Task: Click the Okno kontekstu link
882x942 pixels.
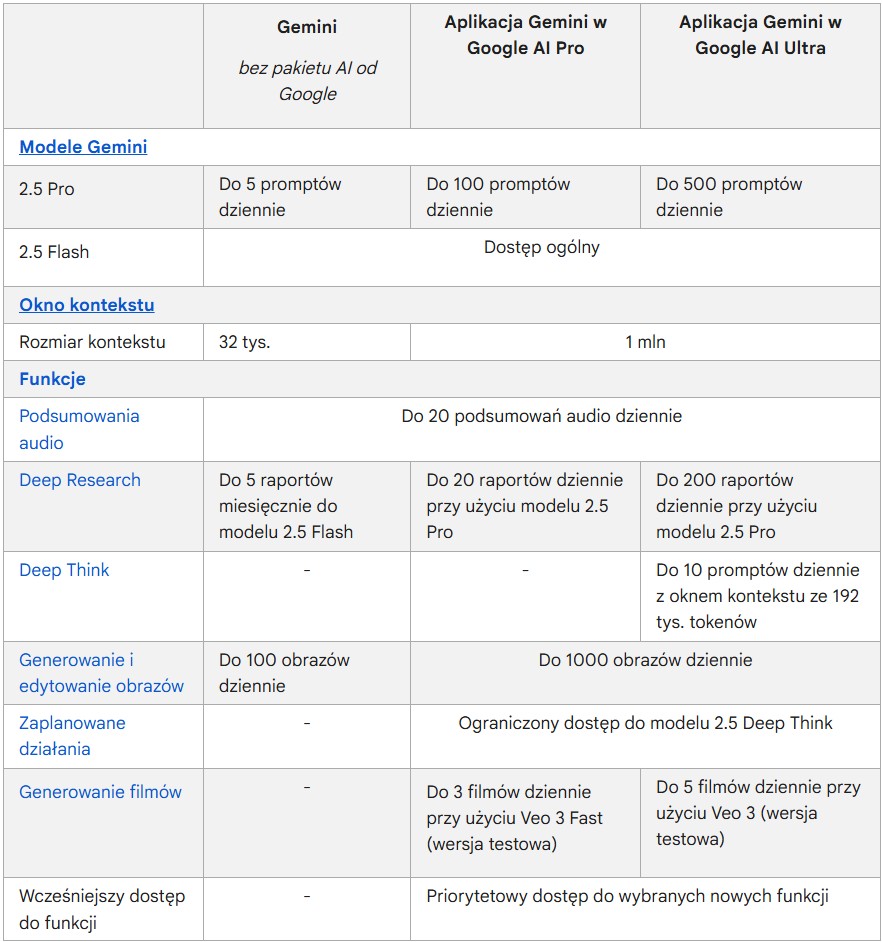Action: click(87, 305)
